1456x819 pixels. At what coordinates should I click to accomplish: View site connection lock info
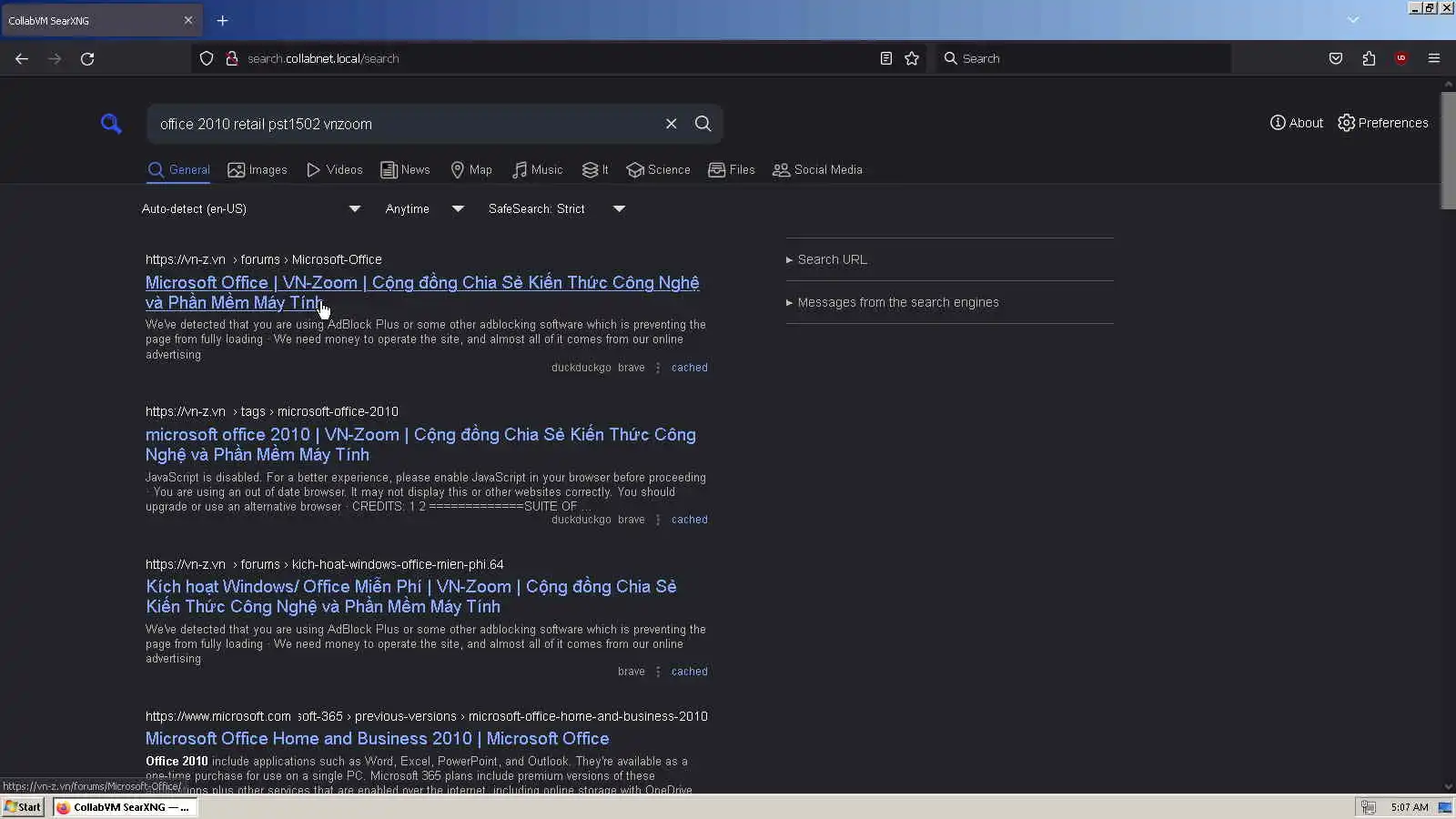point(232,58)
